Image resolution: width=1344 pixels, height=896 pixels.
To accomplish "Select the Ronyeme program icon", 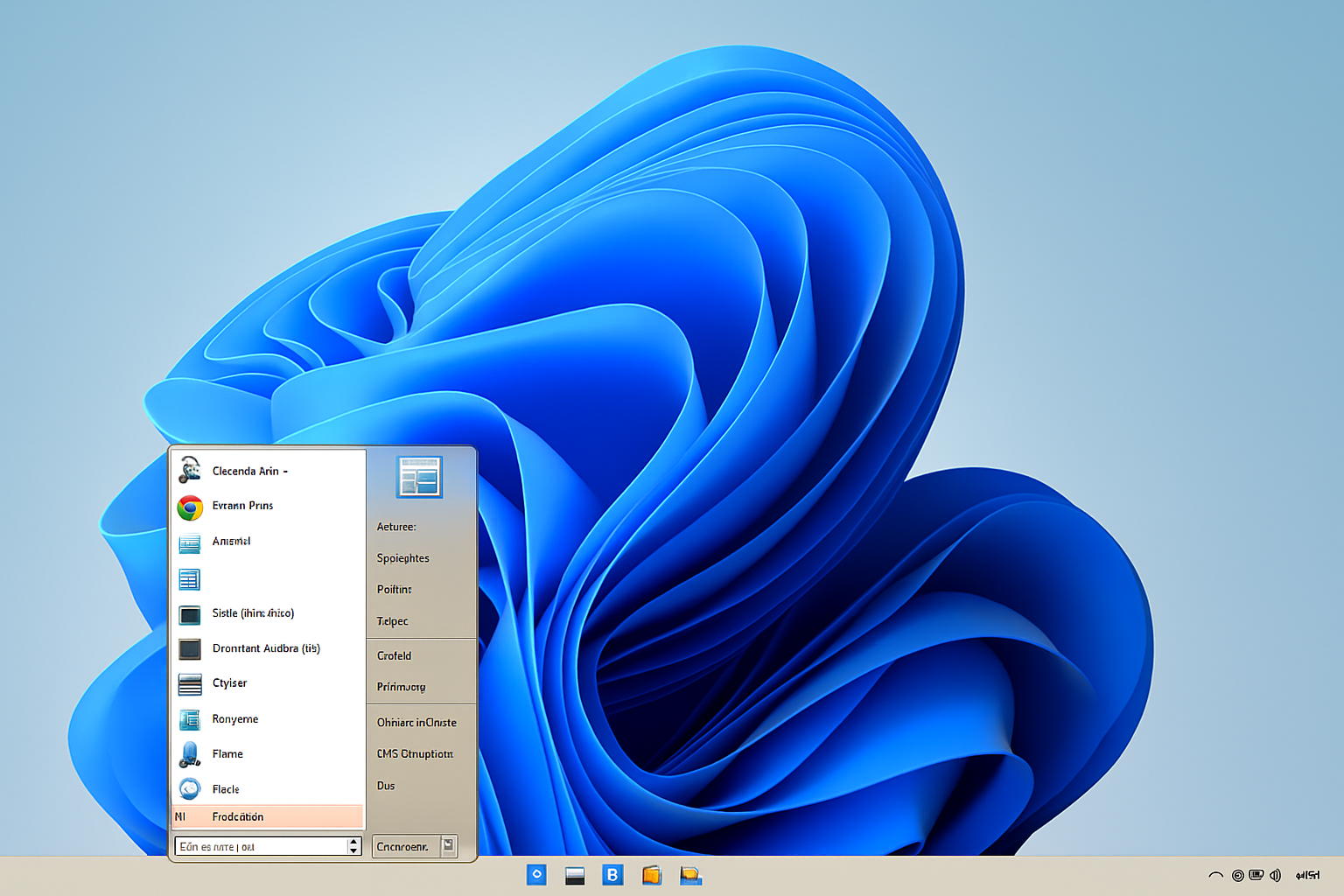I will point(234,718).
